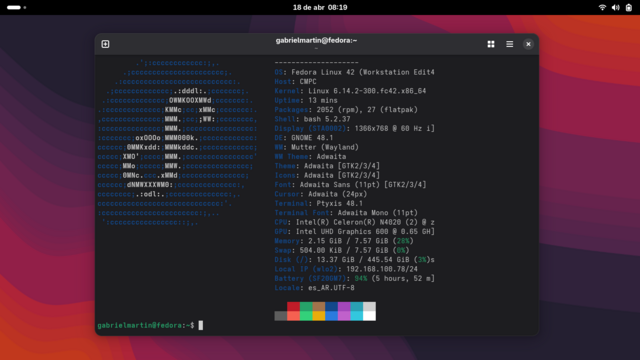The image size is (640, 360).
Task: Click the gabrielmartin@fedora shell prompt
Action: tap(146, 325)
